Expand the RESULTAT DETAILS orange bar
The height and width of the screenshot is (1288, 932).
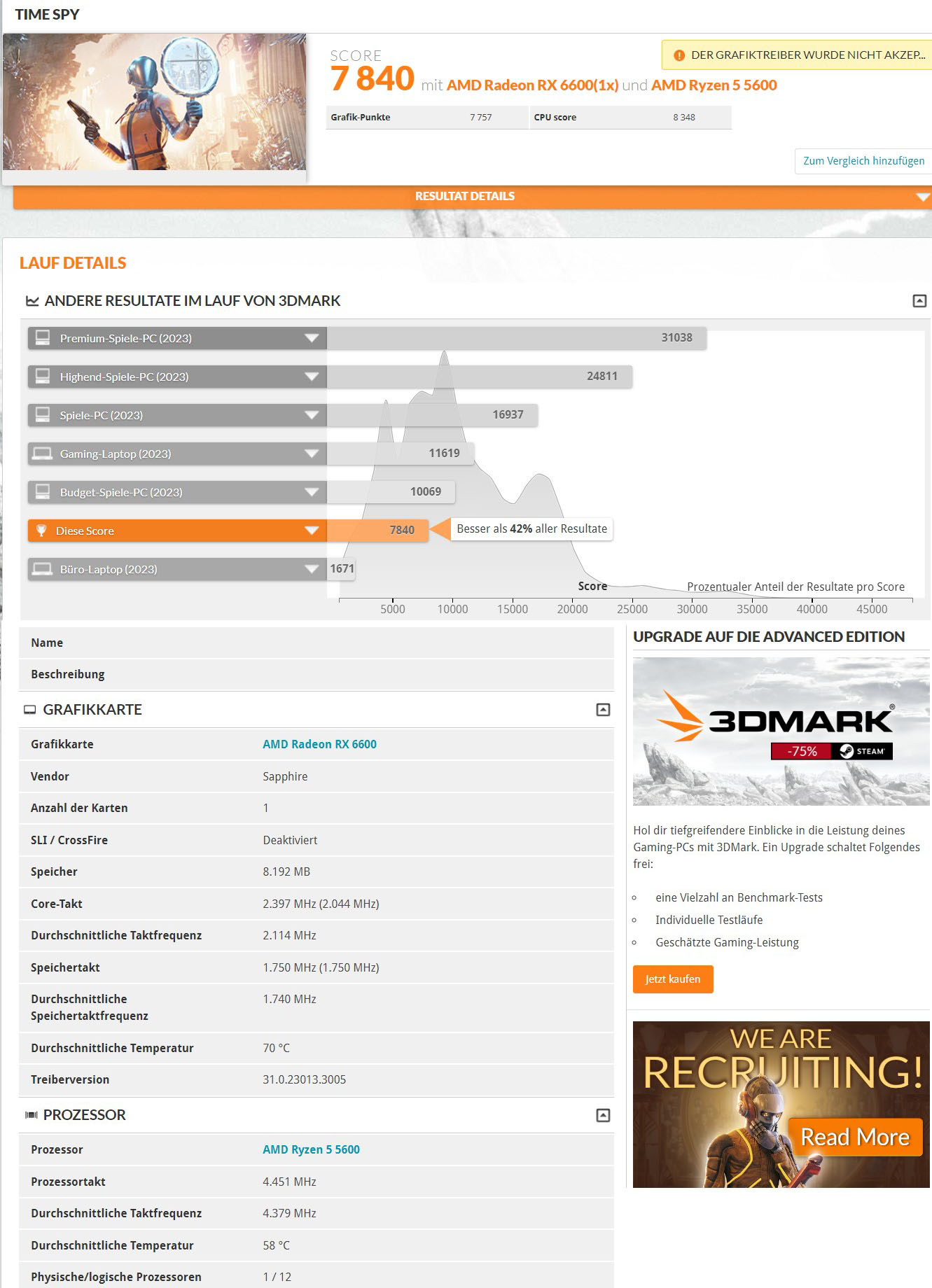[x=472, y=197]
